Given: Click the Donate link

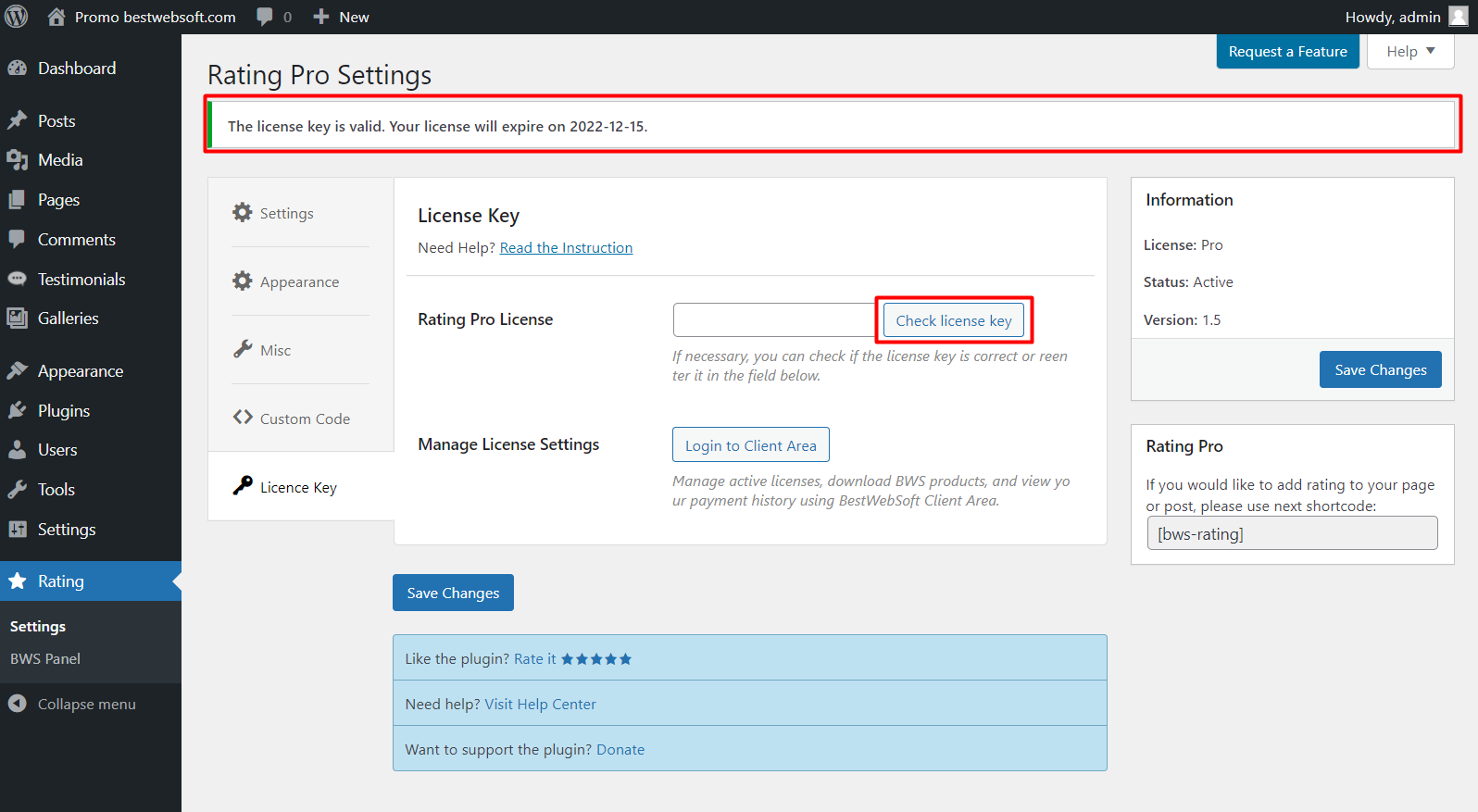Looking at the screenshot, I should coord(620,750).
